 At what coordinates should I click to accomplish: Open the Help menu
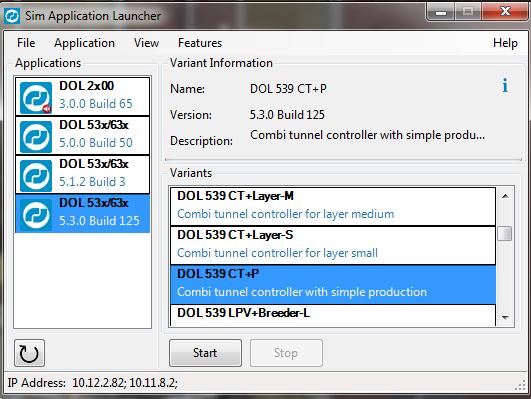[x=505, y=43]
